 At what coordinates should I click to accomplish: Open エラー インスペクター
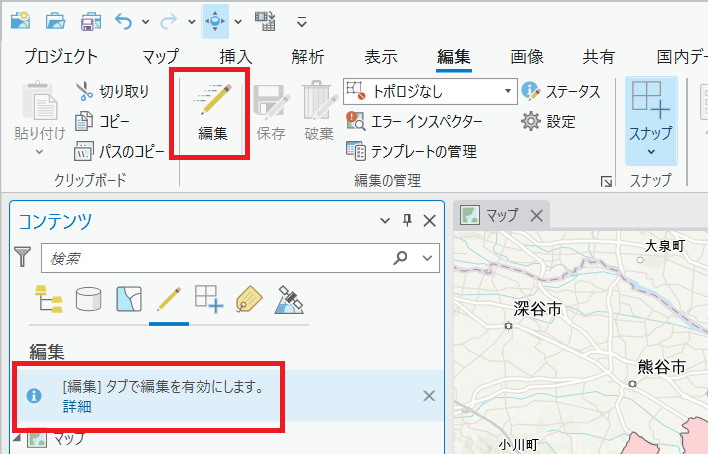coord(415,121)
